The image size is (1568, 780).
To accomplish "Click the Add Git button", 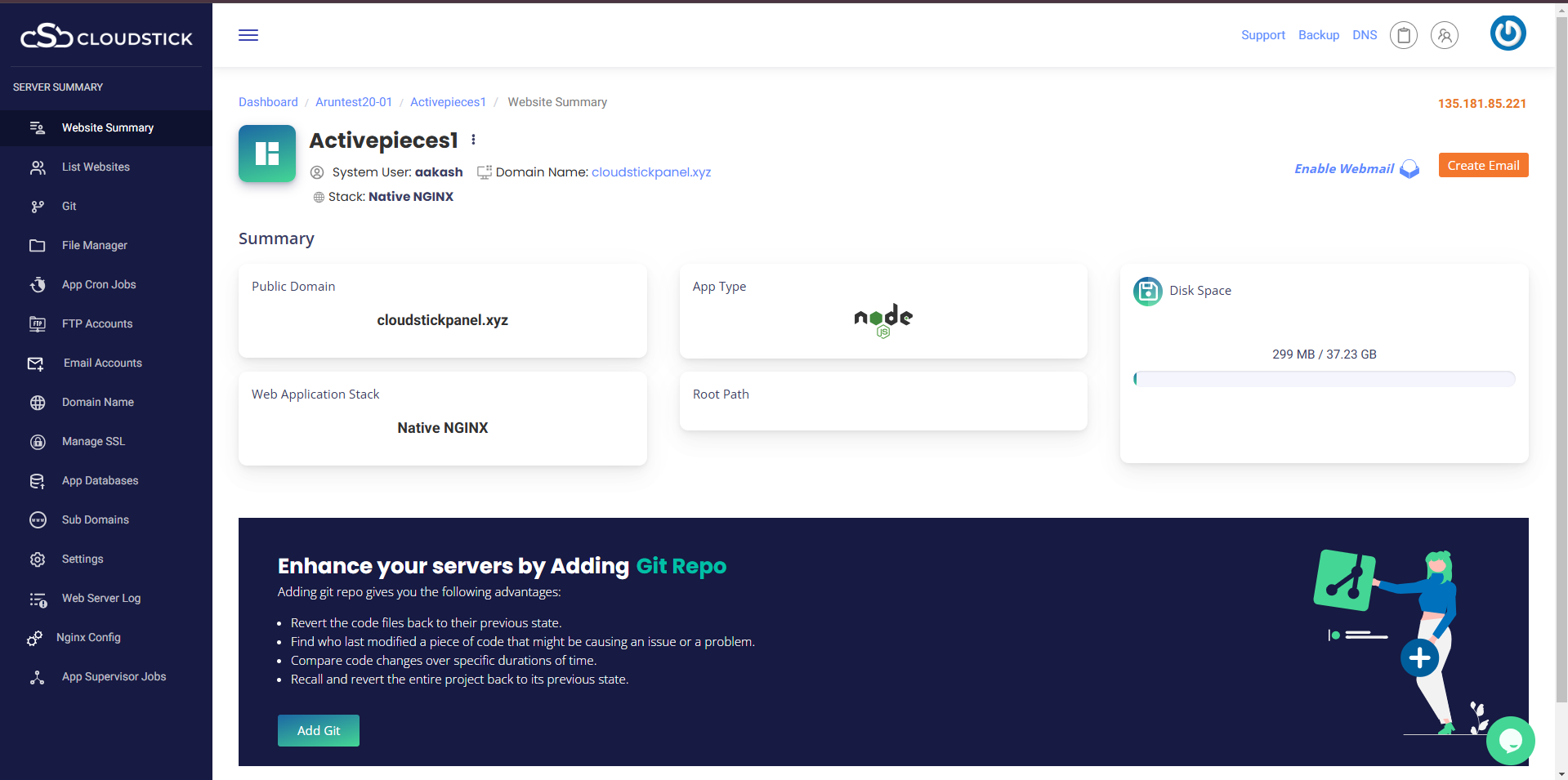I will click(318, 730).
